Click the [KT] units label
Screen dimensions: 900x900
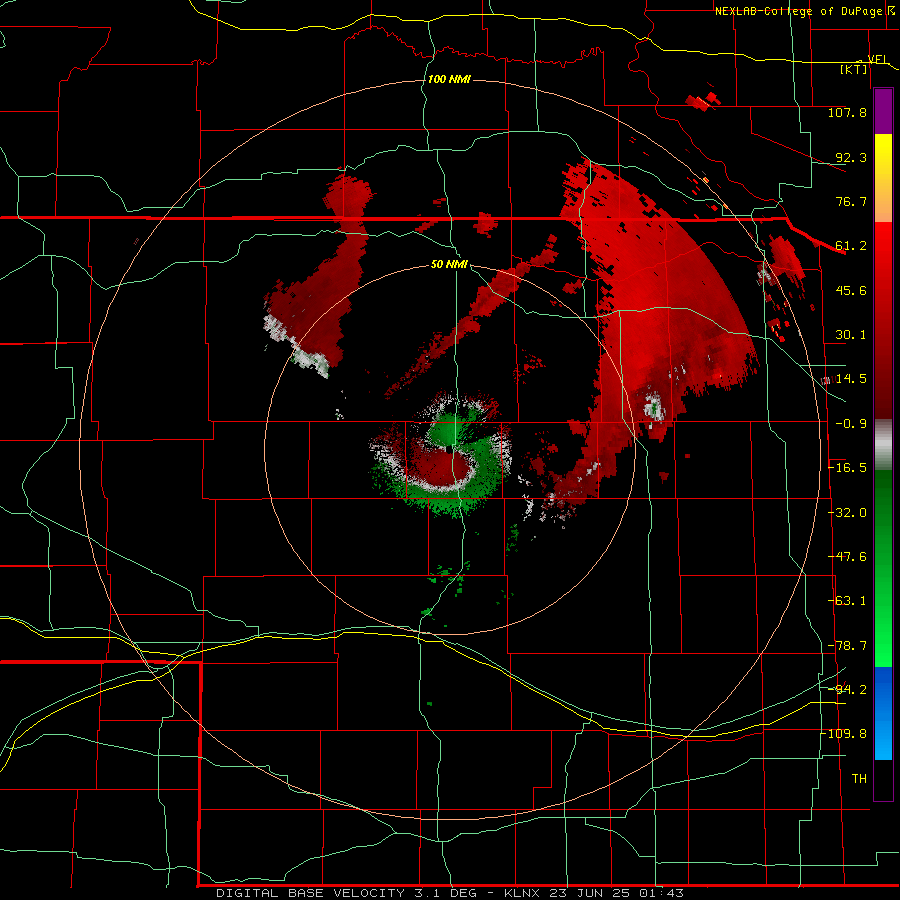click(x=854, y=69)
